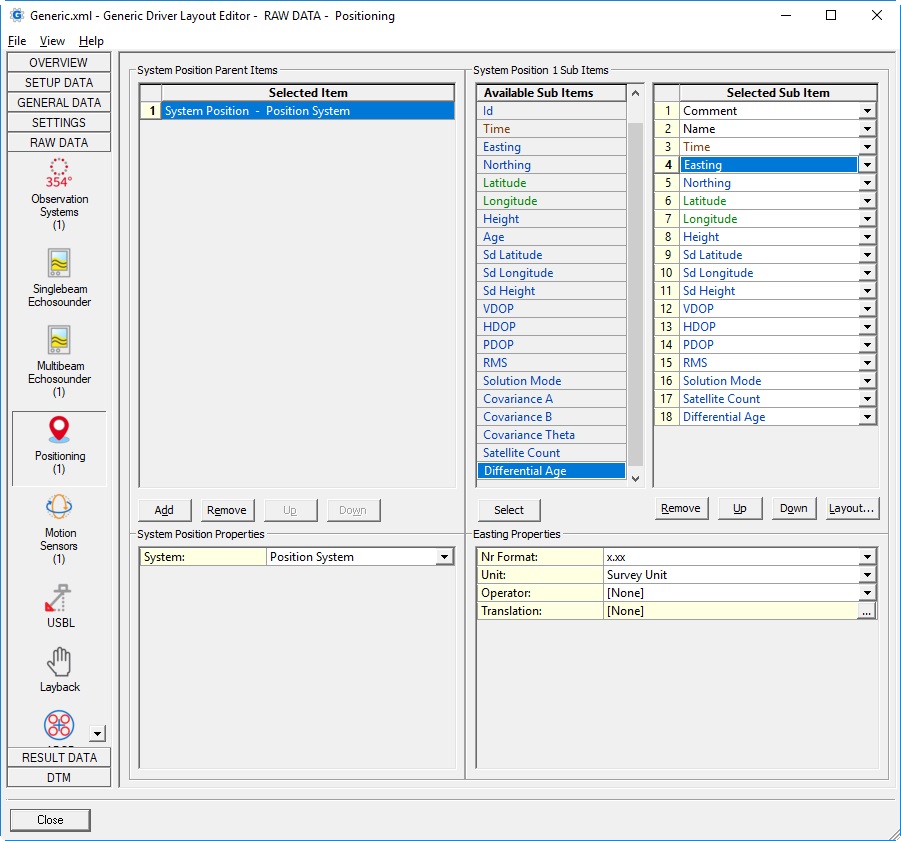Image resolution: width=901 pixels, height=841 pixels.
Task: Open the Layback hand icon
Action: 59,662
